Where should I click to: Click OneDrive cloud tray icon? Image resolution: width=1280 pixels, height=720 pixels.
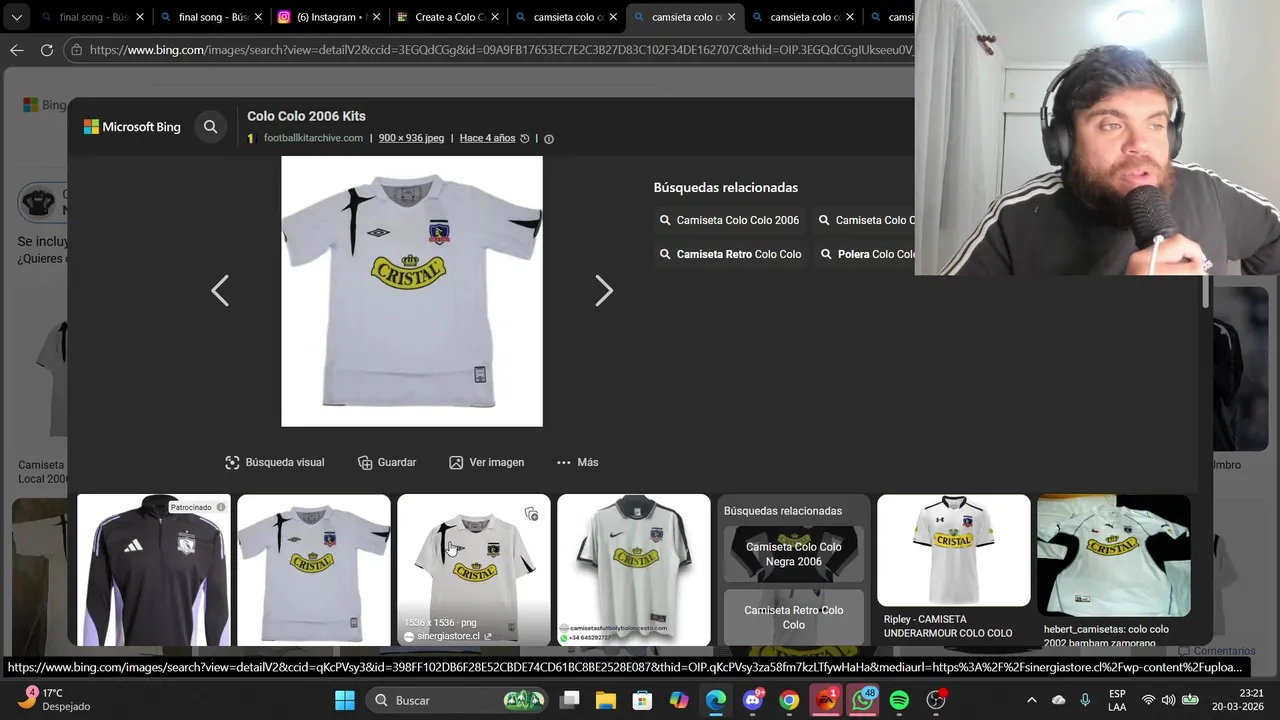[x=1059, y=700]
